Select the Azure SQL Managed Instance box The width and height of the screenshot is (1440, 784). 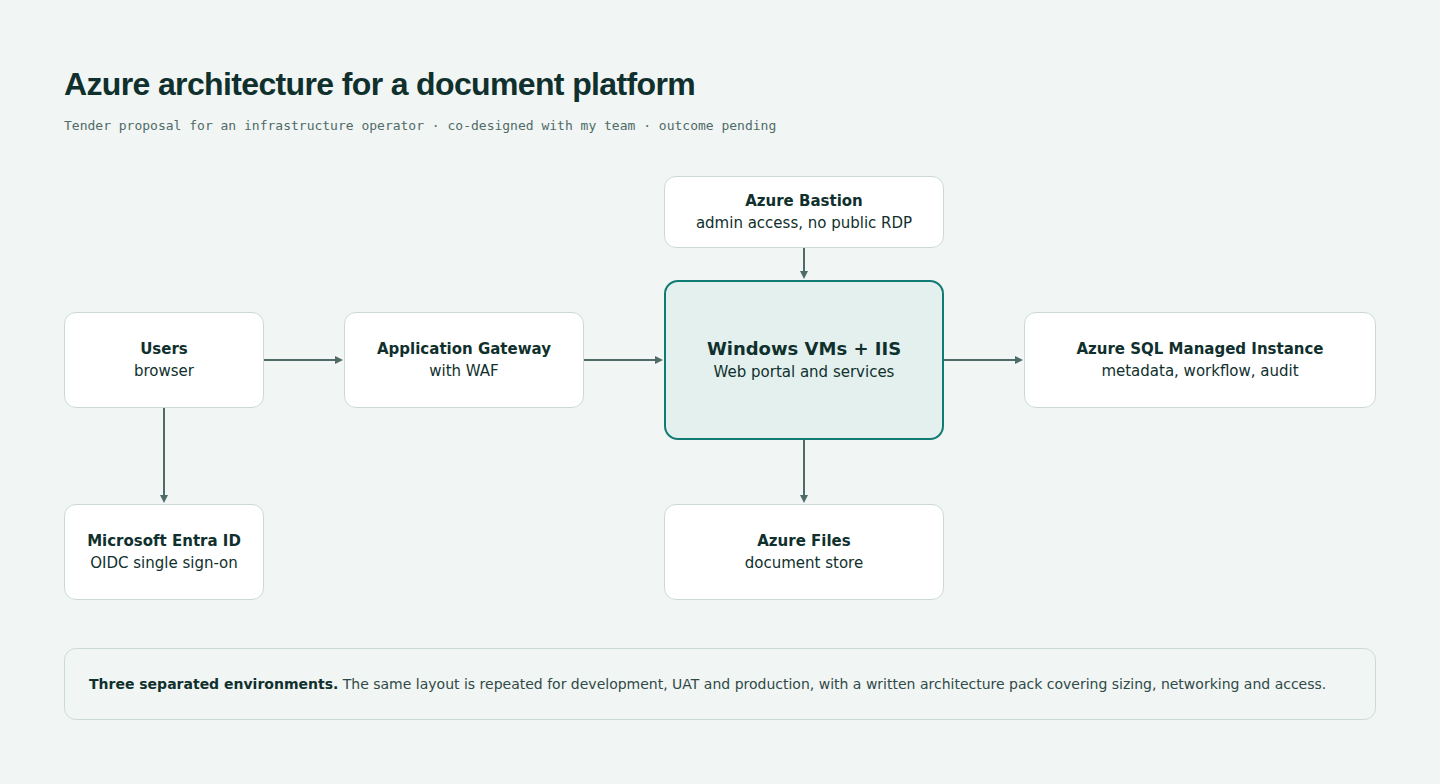1200,360
